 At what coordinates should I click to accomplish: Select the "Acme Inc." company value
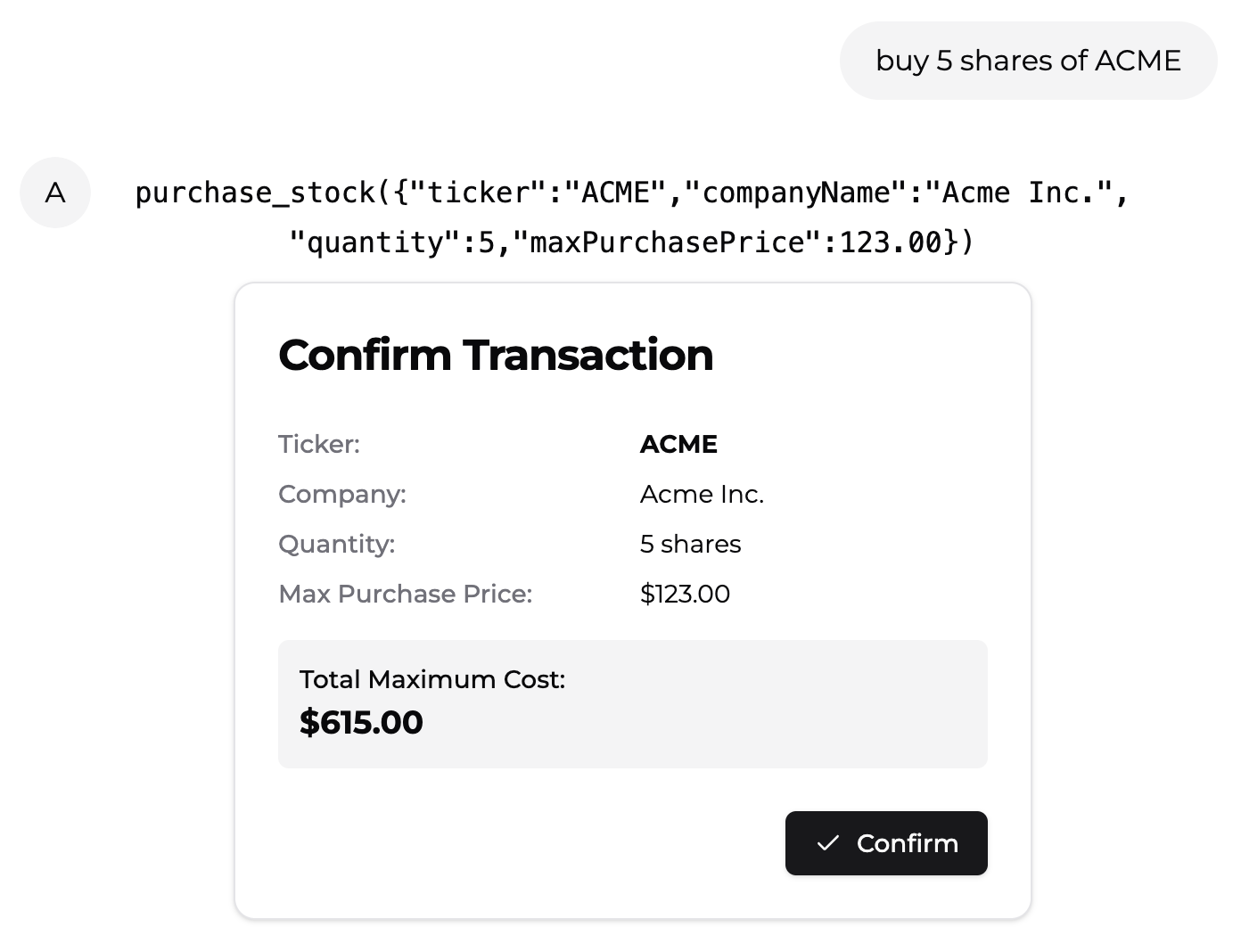[x=702, y=494]
